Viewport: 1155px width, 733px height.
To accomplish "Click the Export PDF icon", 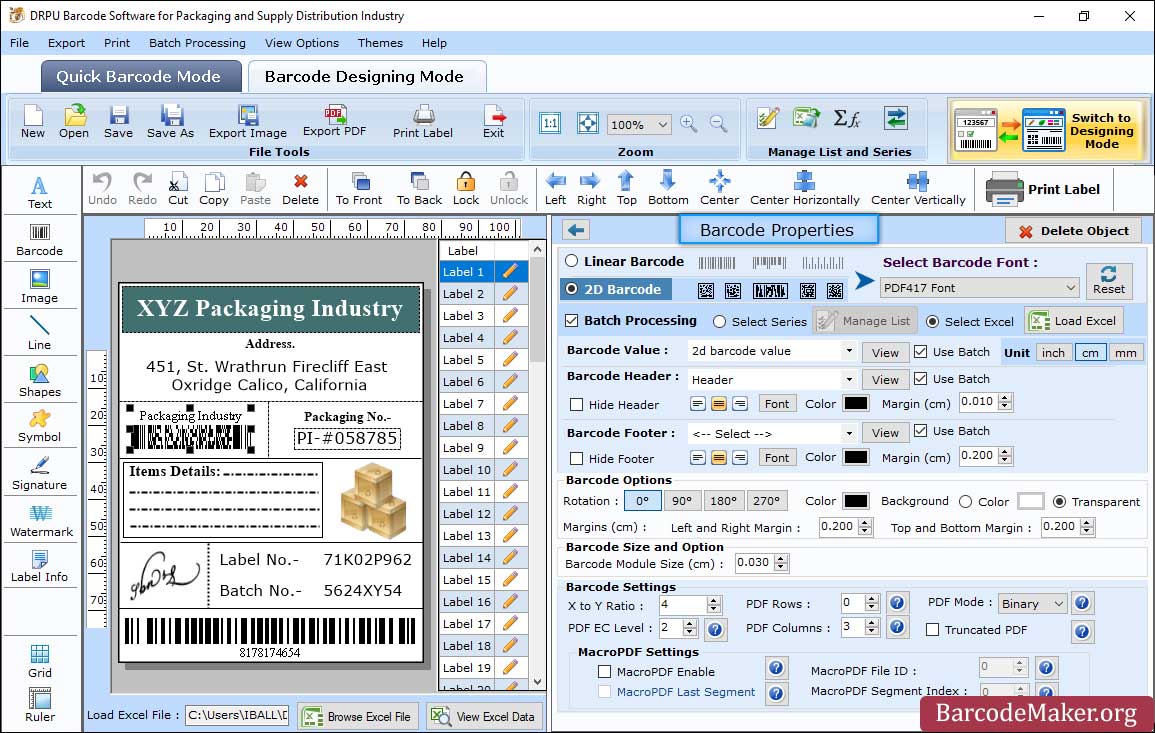I will pos(334,122).
